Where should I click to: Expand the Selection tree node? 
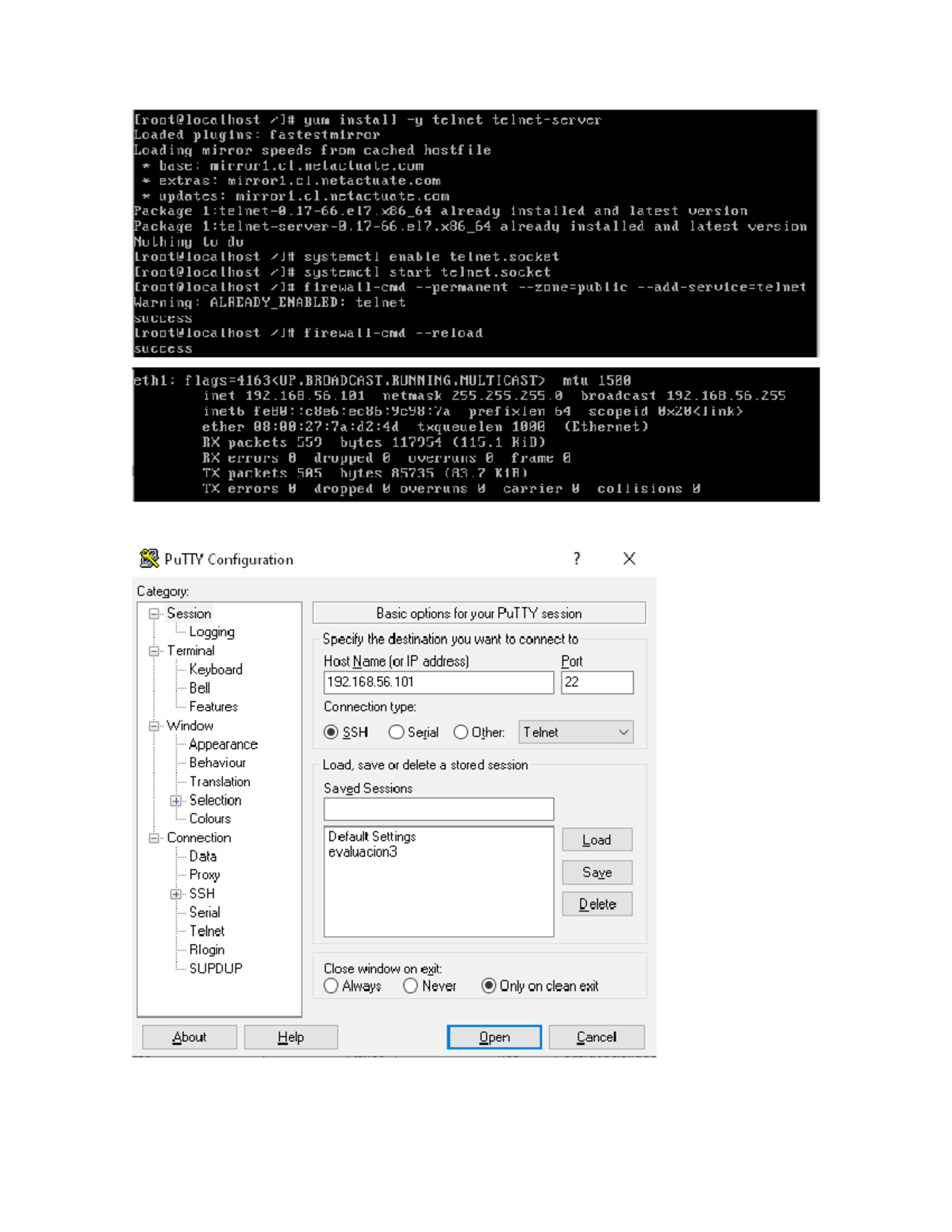pos(176,800)
